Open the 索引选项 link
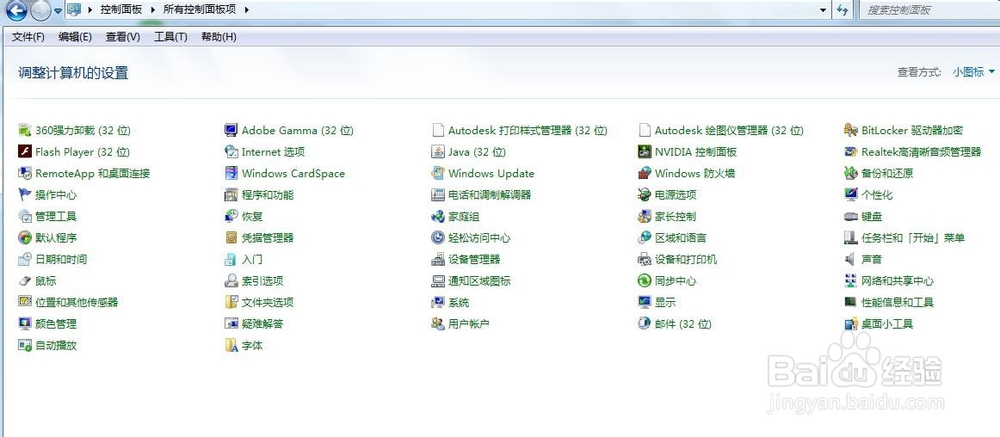 262,281
